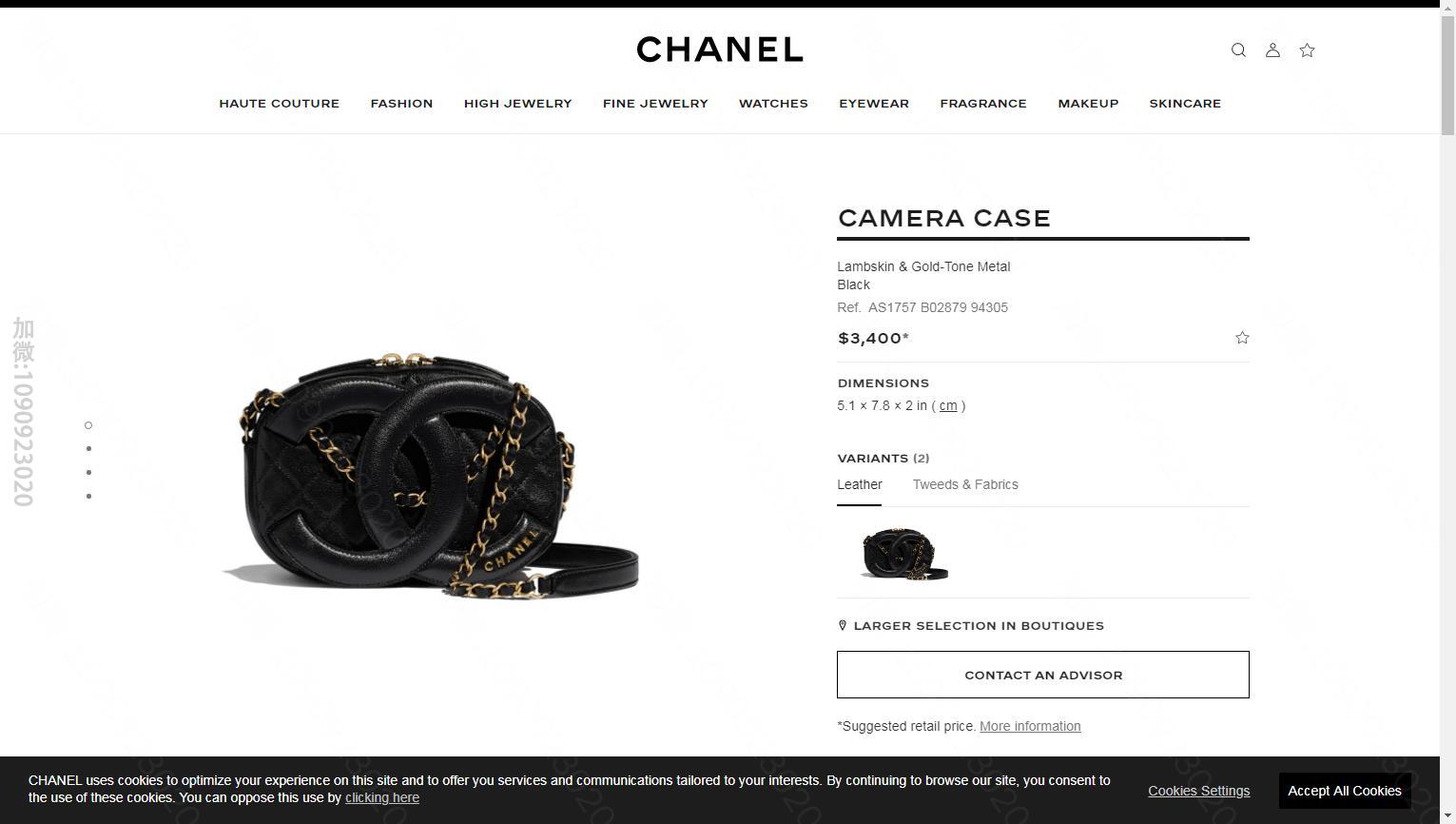Select the first image pagination dot
Image resolution: width=1456 pixels, height=824 pixels.
point(88,425)
